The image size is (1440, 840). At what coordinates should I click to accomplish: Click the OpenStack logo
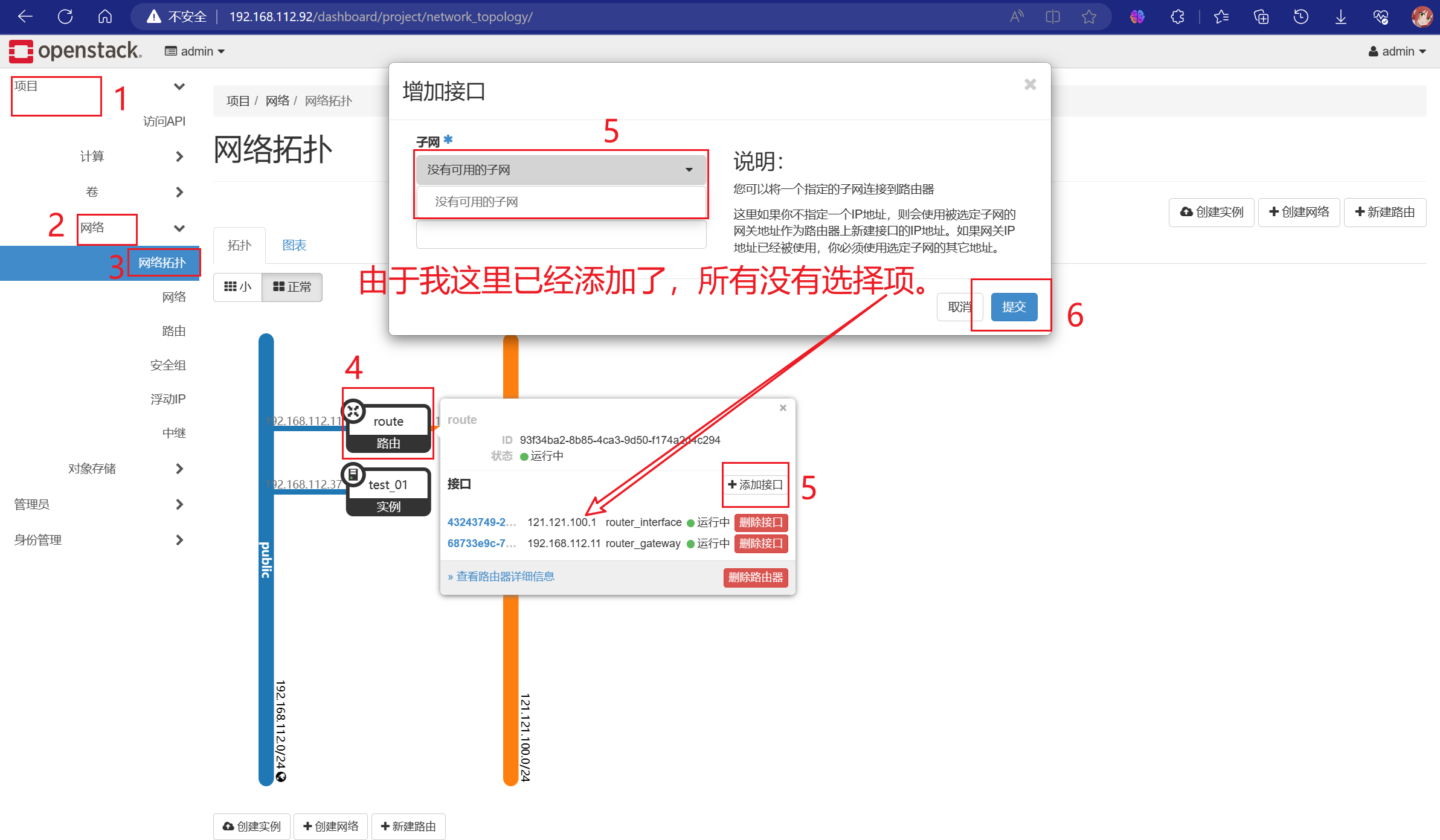click(x=76, y=51)
